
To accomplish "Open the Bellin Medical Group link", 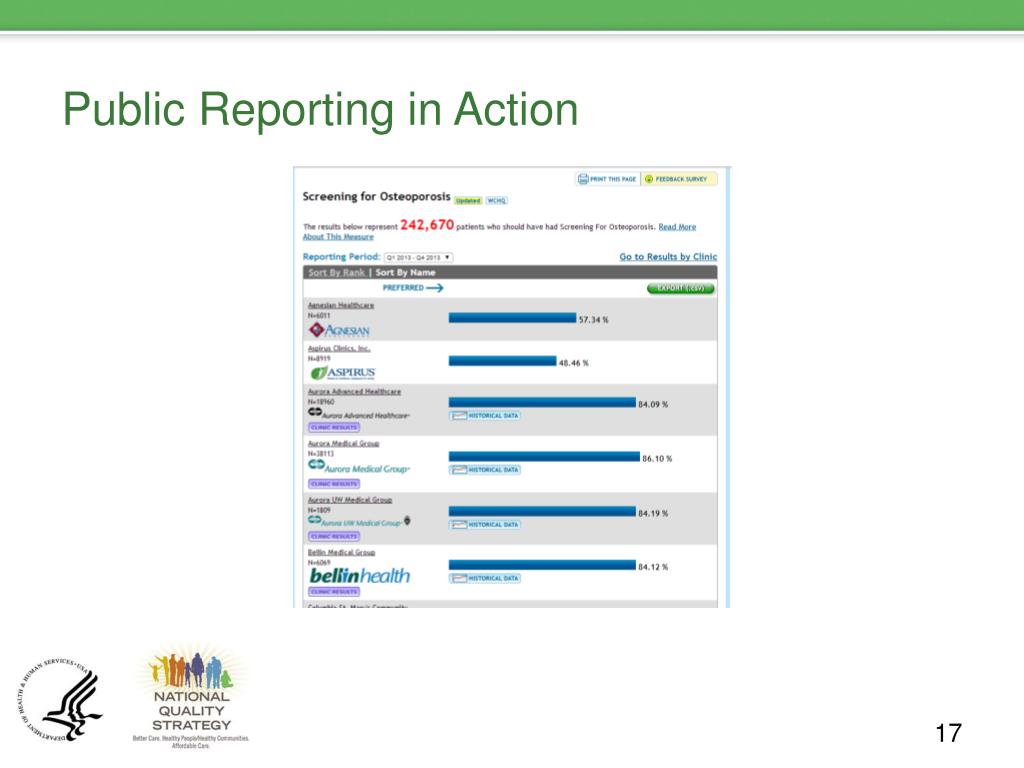I will coord(342,552).
